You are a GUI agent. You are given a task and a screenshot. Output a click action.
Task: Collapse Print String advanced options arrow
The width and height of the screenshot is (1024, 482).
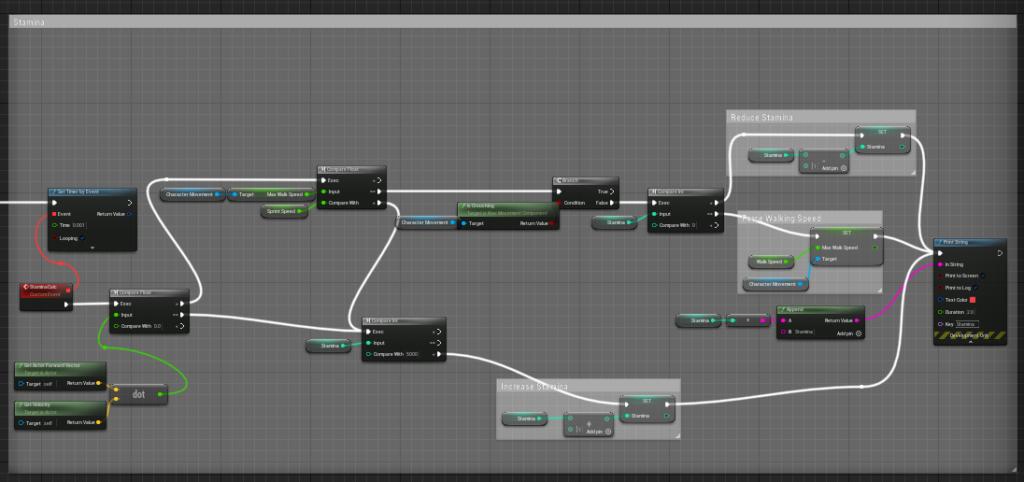tap(969, 343)
